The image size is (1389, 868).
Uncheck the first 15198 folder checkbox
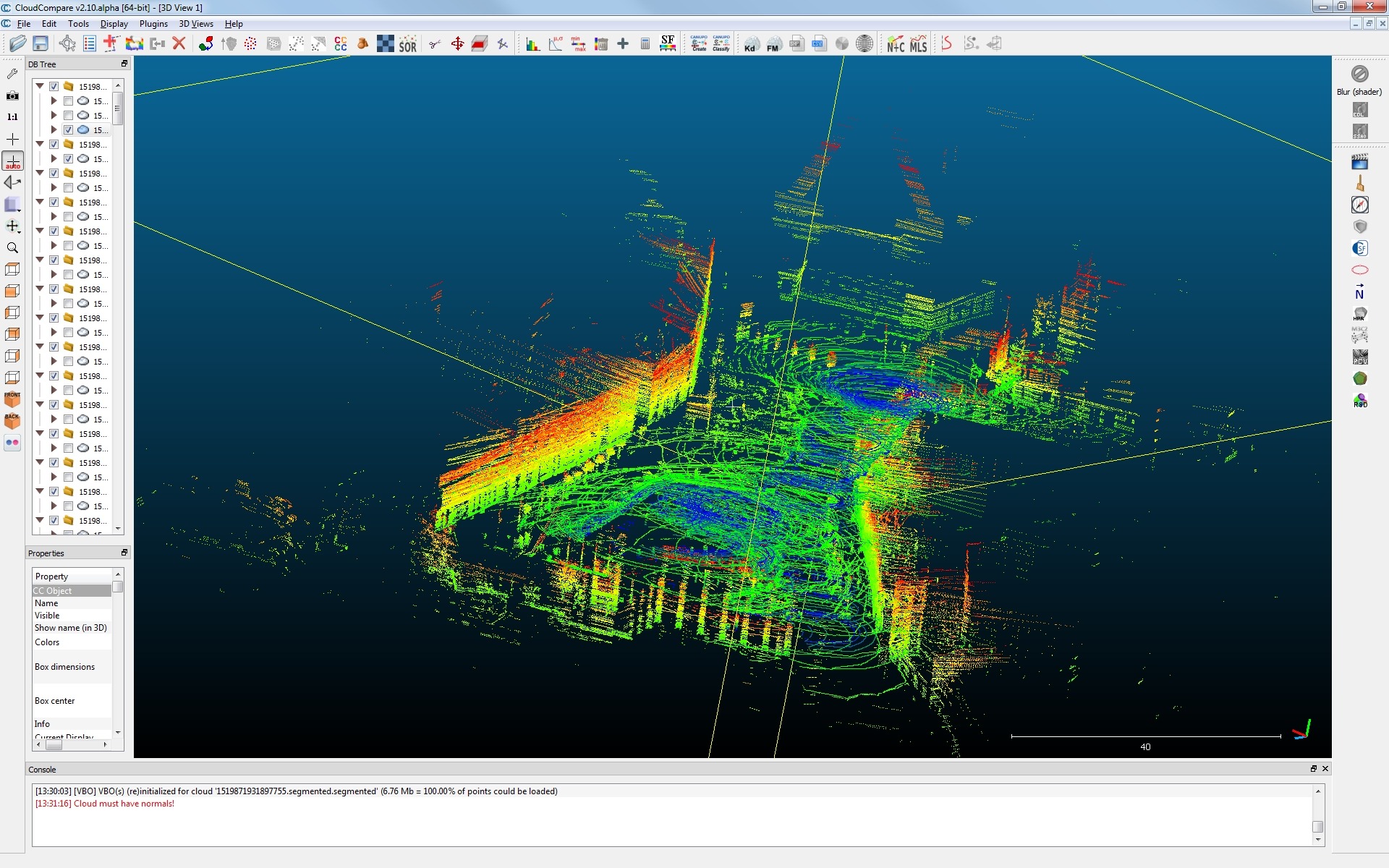[54, 86]
